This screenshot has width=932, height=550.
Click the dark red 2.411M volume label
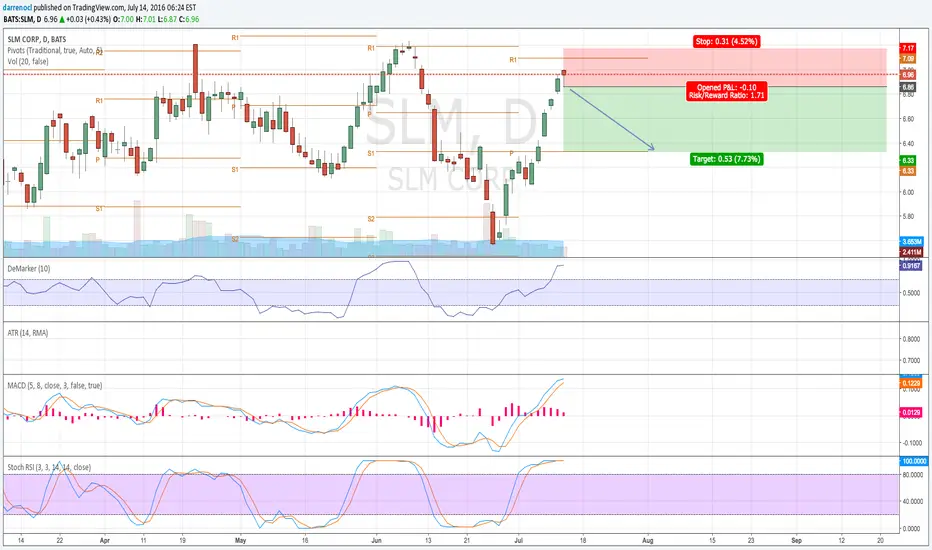(x=911, y=252)
